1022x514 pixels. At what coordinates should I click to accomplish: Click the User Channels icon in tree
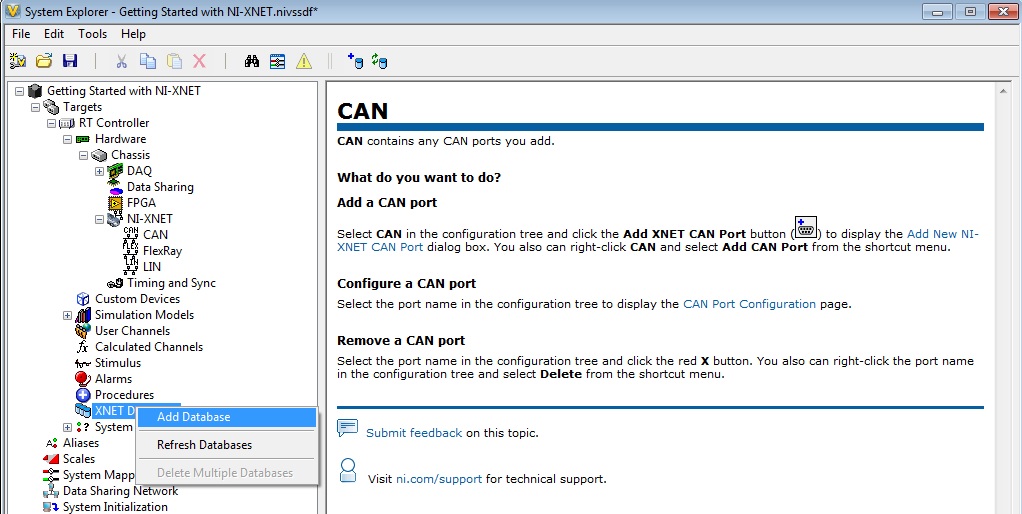(83, 331)
